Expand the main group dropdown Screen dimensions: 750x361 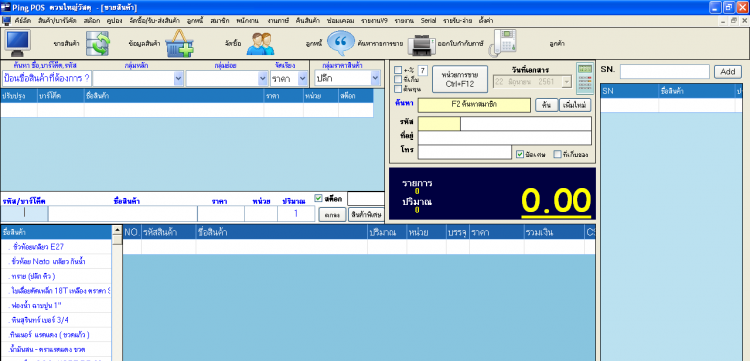179,78
